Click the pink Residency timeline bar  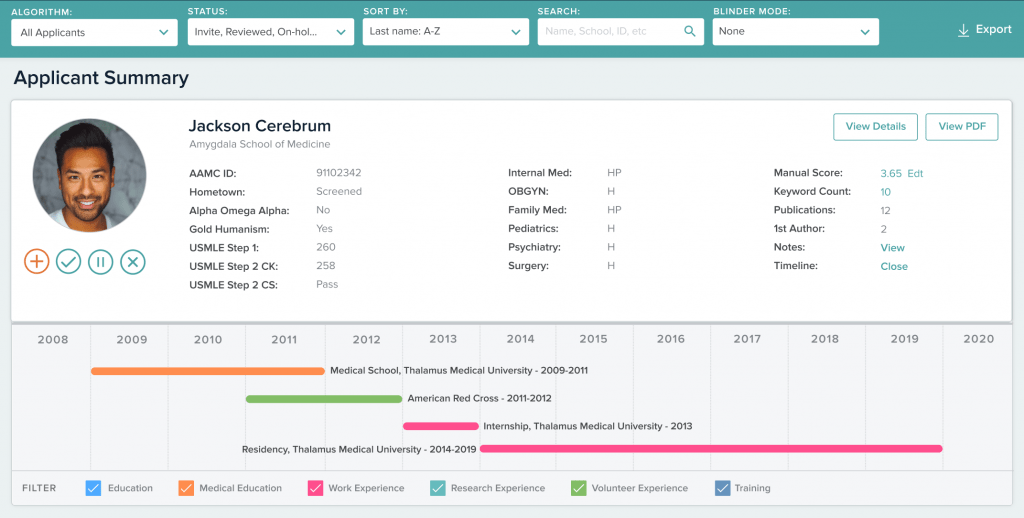710,449
